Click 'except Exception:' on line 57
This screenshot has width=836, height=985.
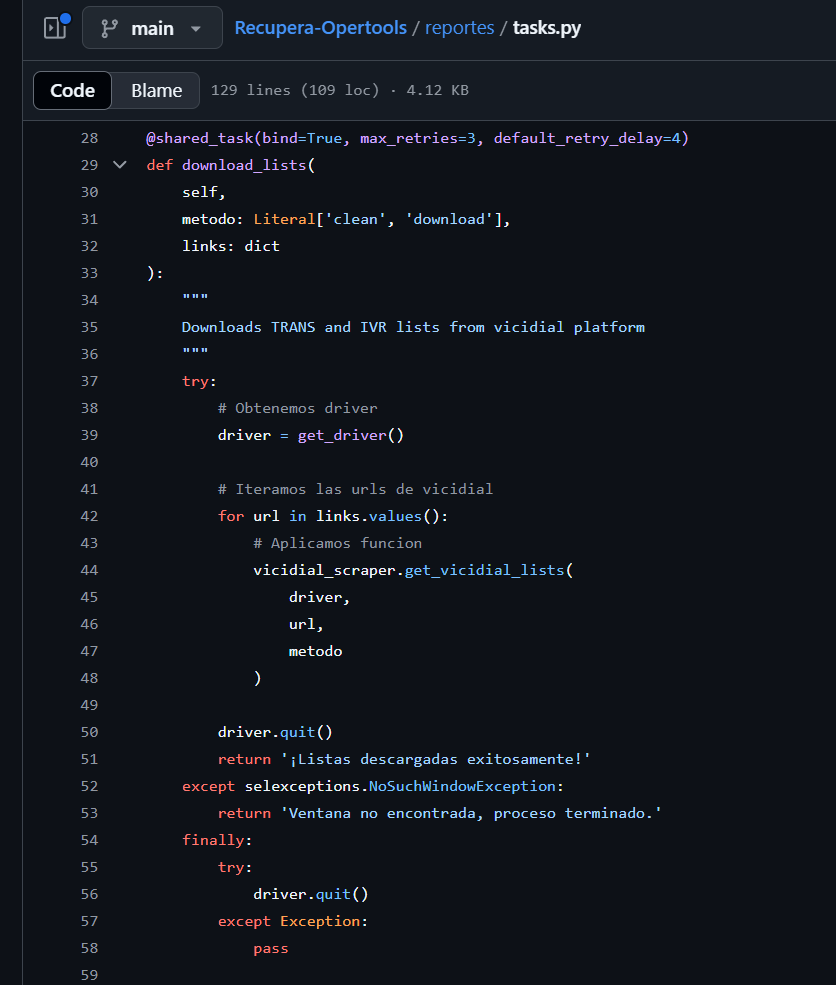point(293,922)
